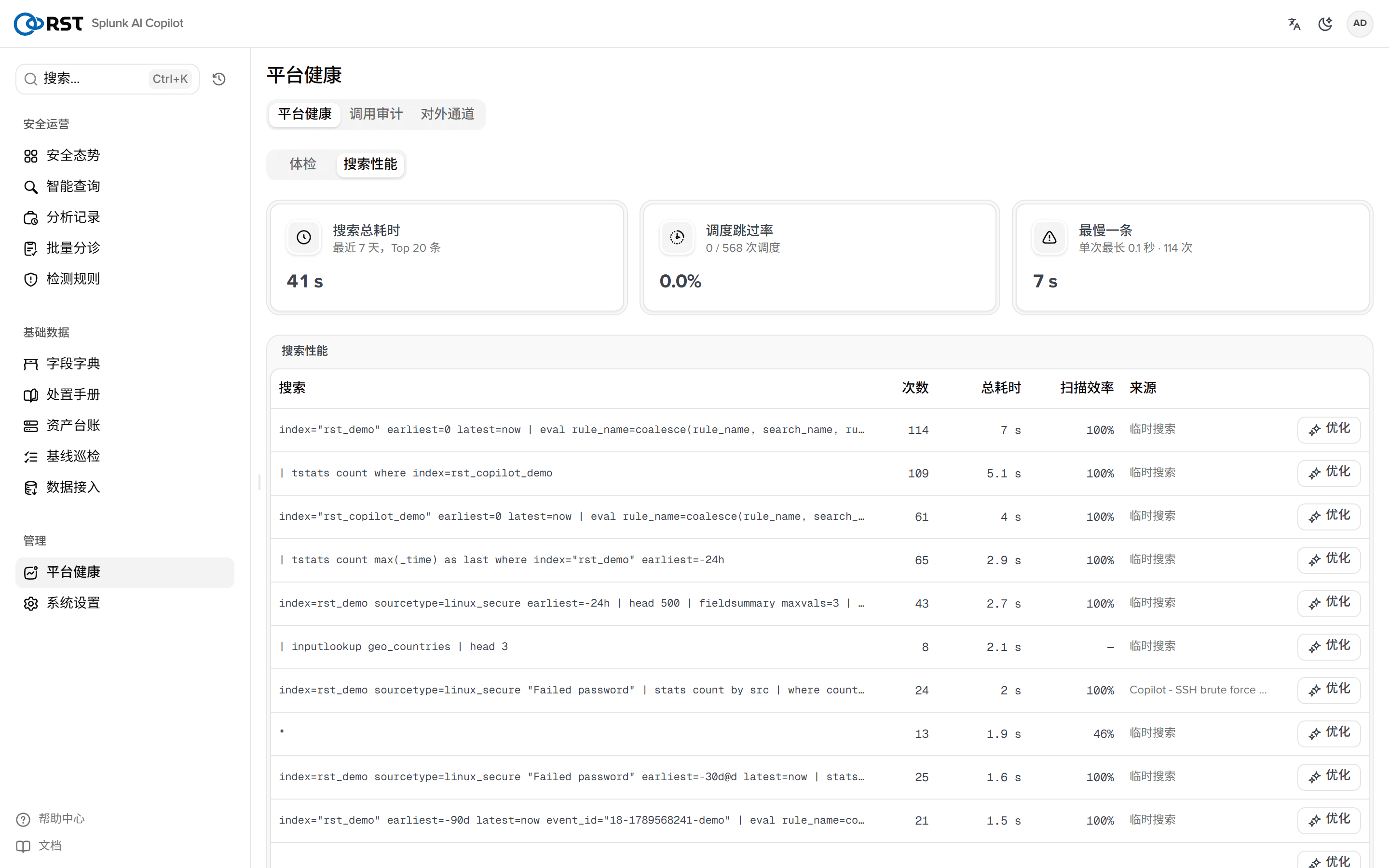Viewport: 1389px width, 868px height.
Task: Open 安全态势 in sidebar
Action: coord(124,156)
